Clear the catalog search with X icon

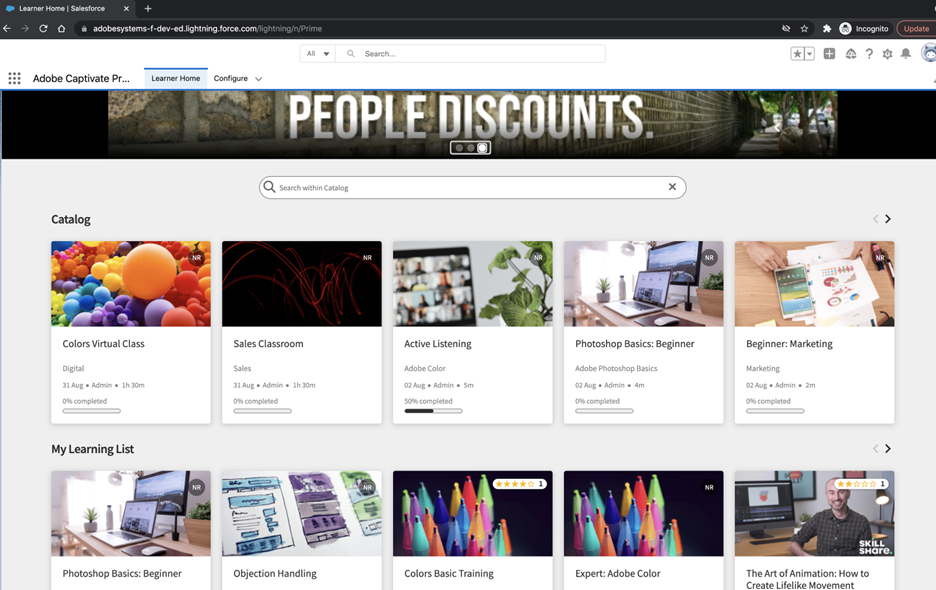click(x=672, y=187)
